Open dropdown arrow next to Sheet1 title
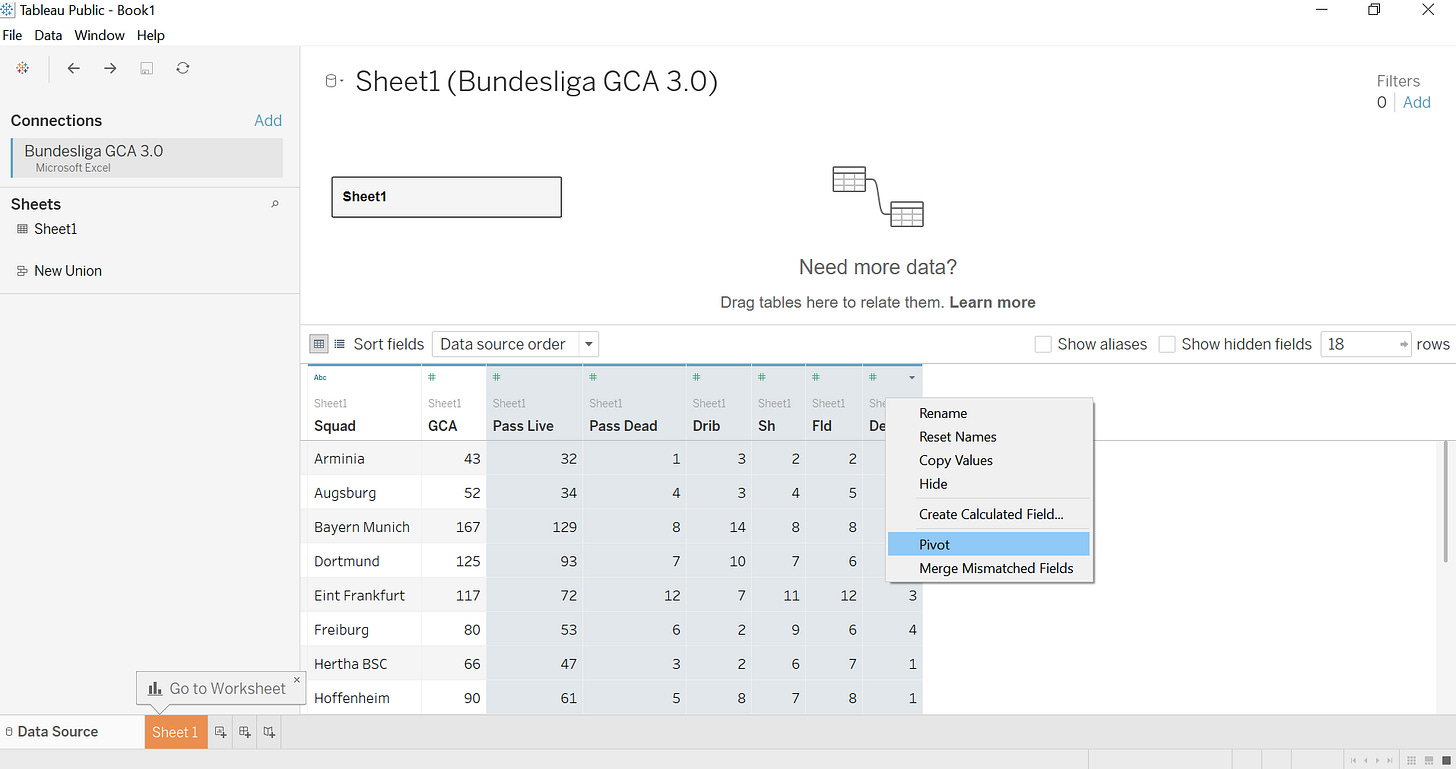Image resolution: width=1456 pixels, height=769 pixels. [342, 82]
